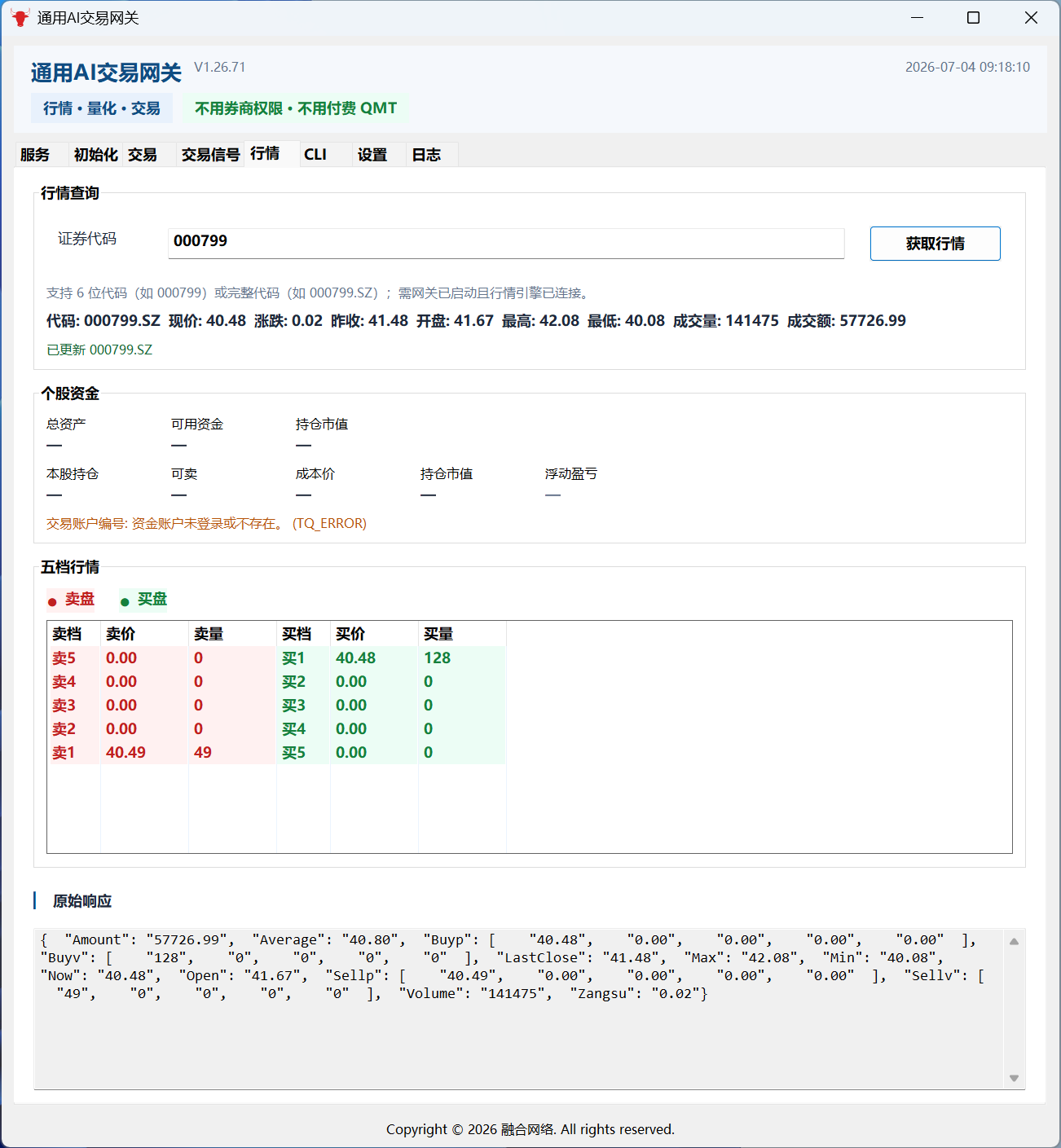Viewport: 1061px width, 1148px height.
Task: Click the version V1.26.71 label
Action: click(219, 68)
